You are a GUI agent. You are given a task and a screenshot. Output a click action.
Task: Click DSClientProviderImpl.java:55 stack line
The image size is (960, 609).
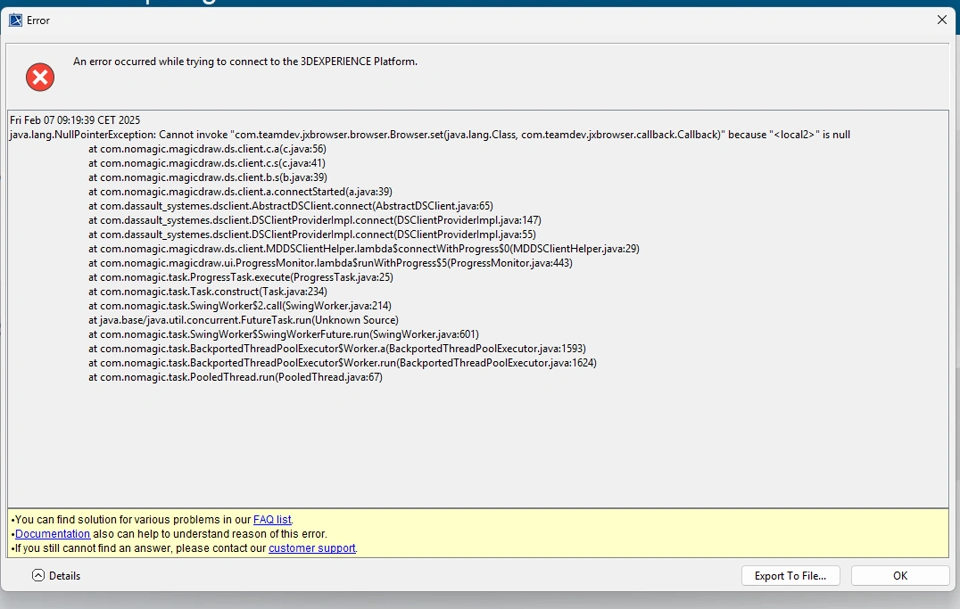coord(312,234)
